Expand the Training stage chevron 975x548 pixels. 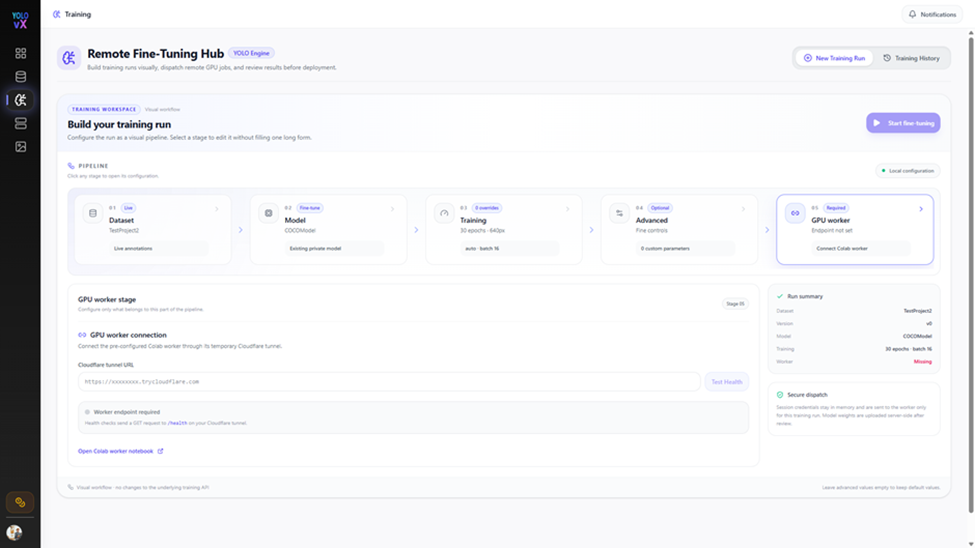click(x=568, y=209)
